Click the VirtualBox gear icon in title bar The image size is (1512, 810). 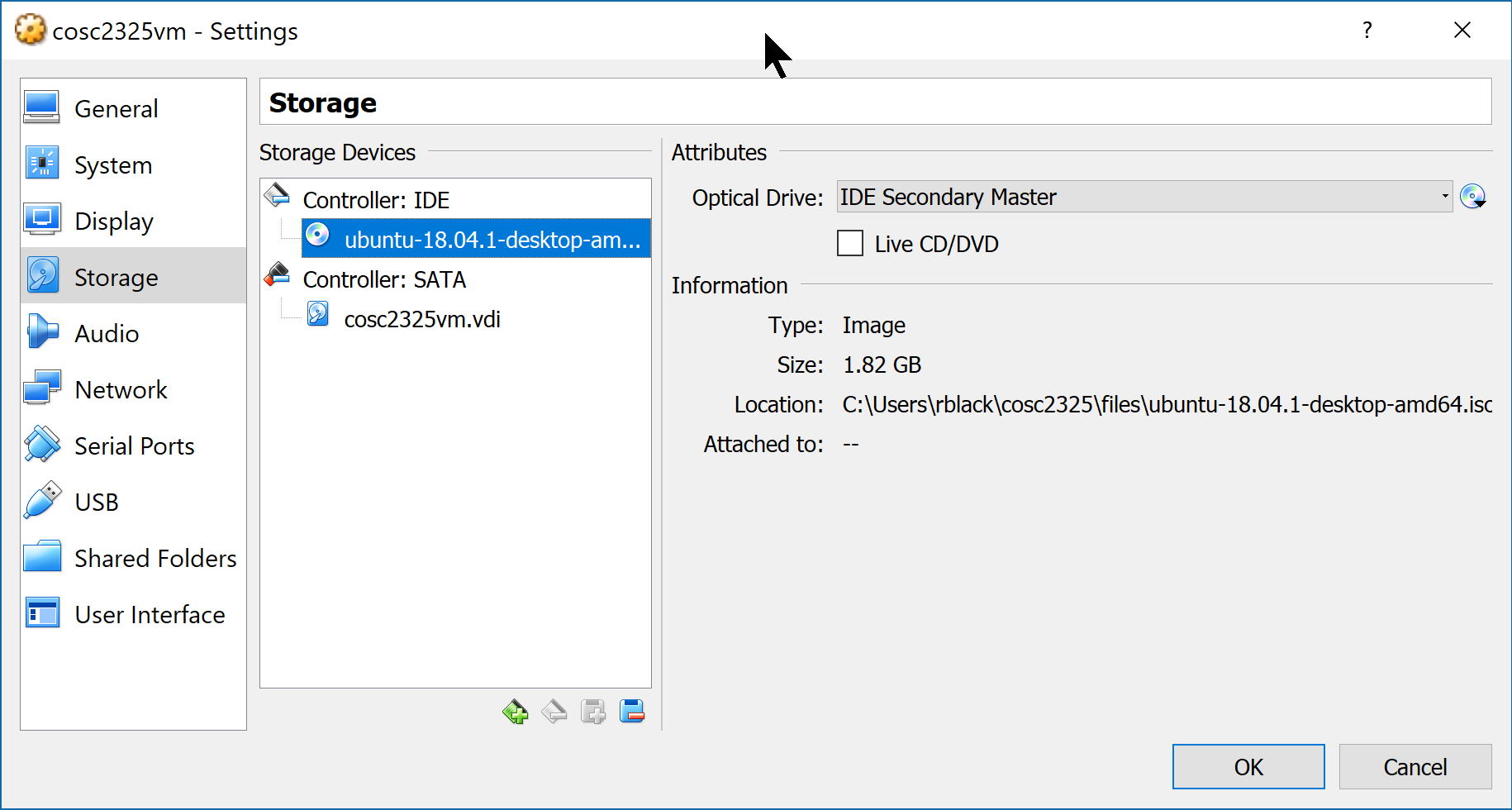click(31, 30)
